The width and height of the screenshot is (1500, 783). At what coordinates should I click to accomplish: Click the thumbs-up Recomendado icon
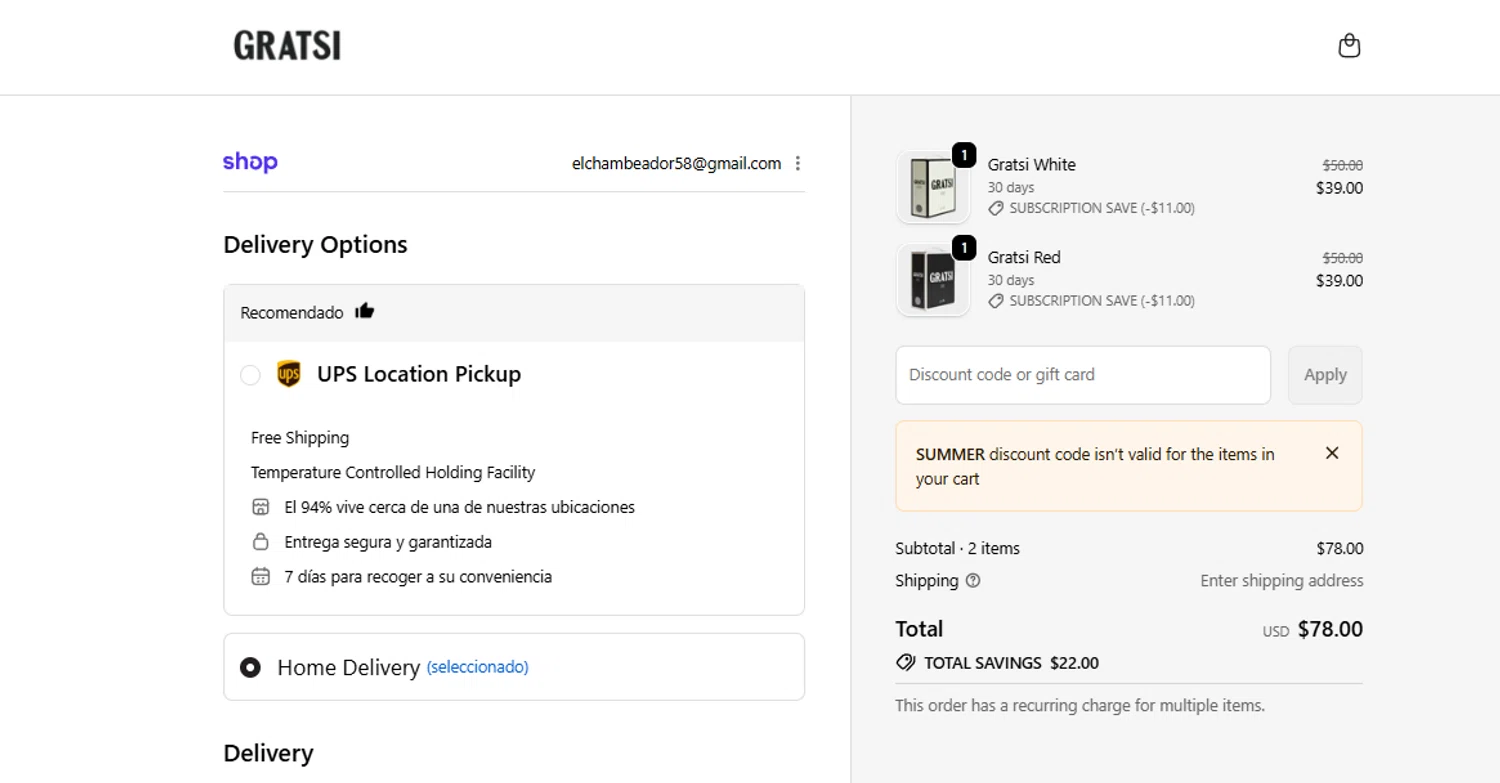pos(364,311)
